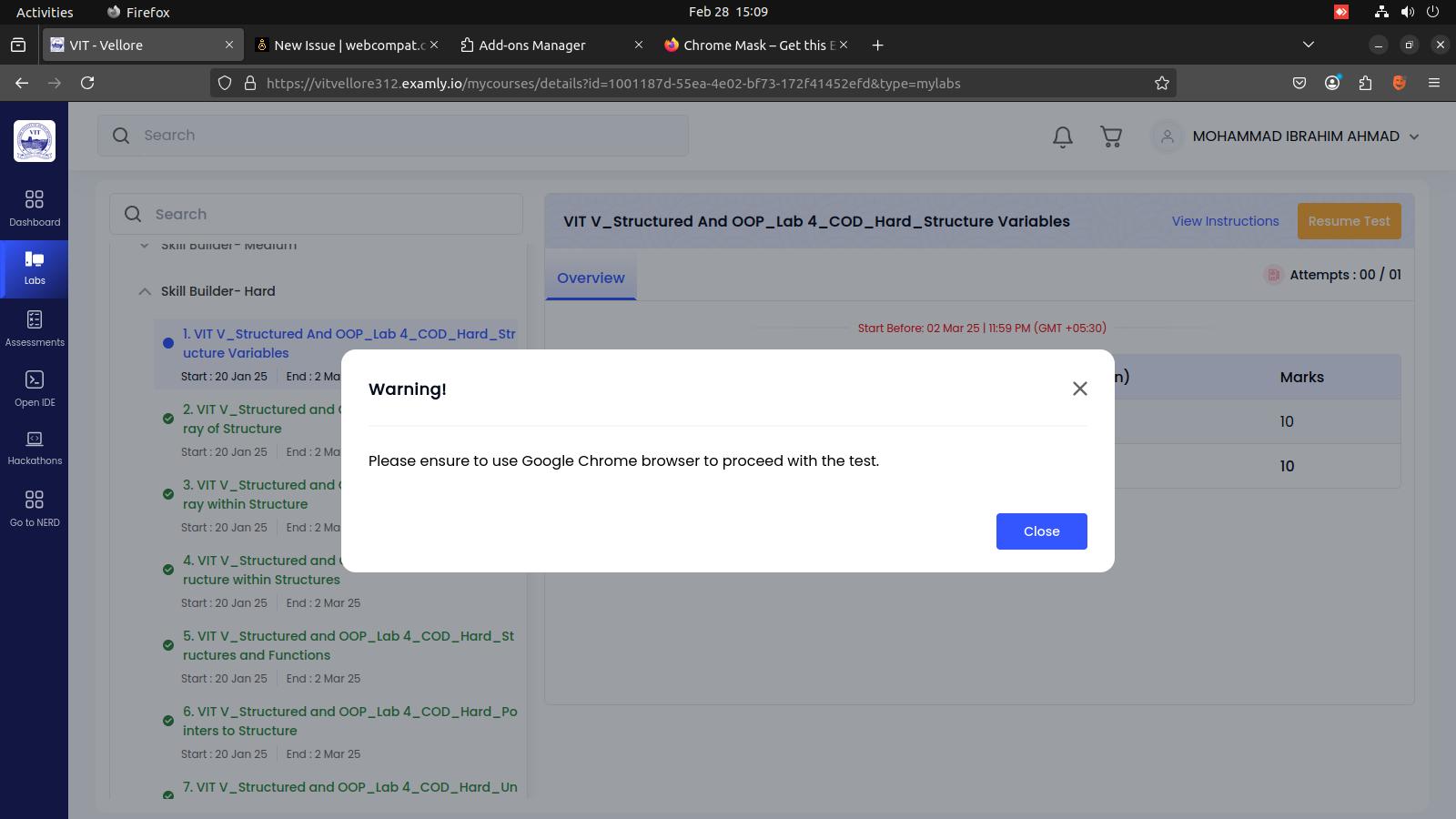This screenshot has height=819, width=1456.
Task: Open the shopping cart
Action: click(1111, 136)
